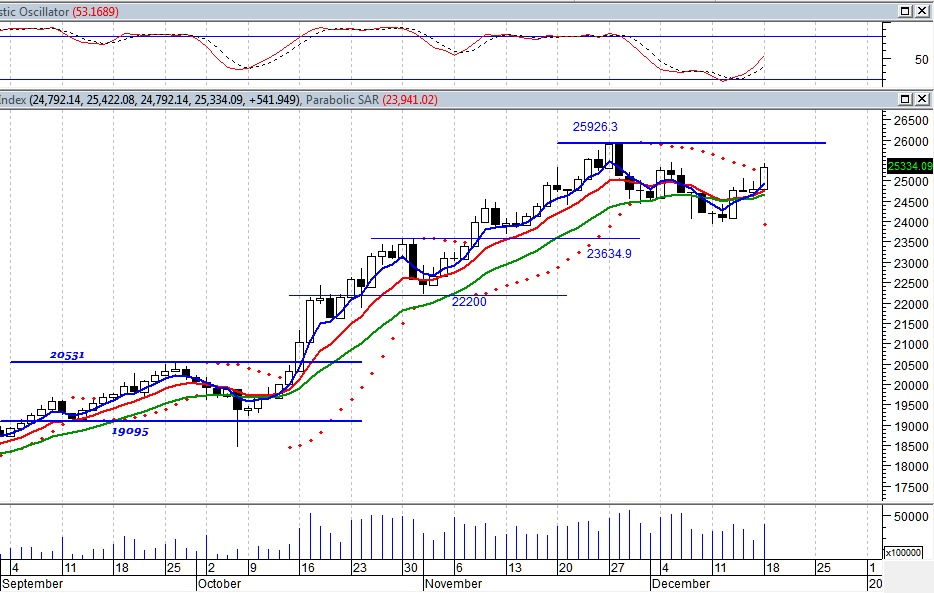The width and height of the screenshot is (934, 593).
Task: Select the 25926.3 resistance level label
Action: [x=595, y=127]
